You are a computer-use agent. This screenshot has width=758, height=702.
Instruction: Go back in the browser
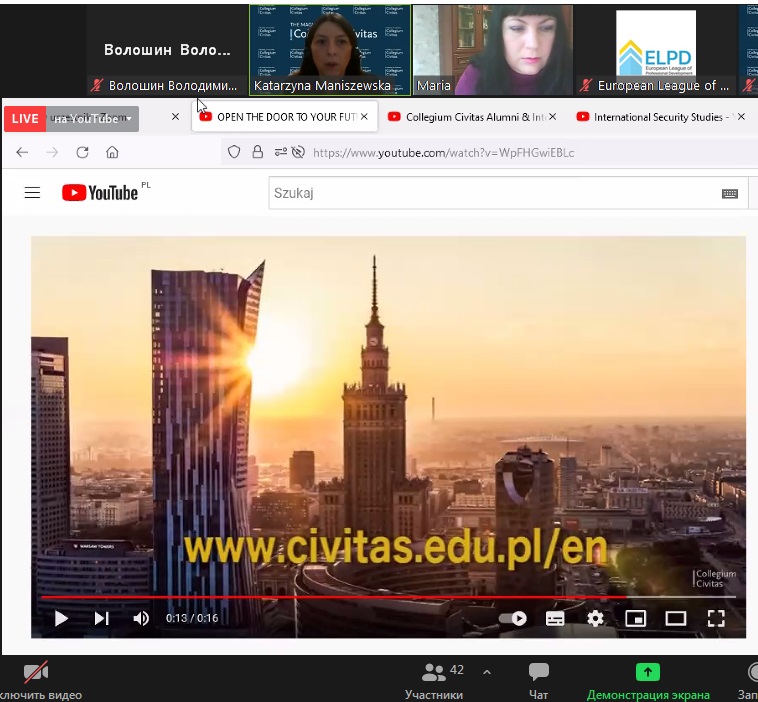point(22,153)
